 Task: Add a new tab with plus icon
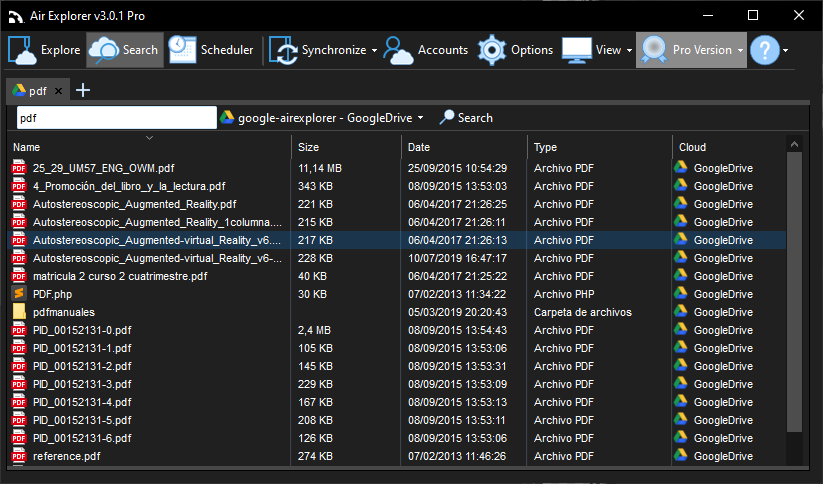pyautogui.click(x=83, y=90)
